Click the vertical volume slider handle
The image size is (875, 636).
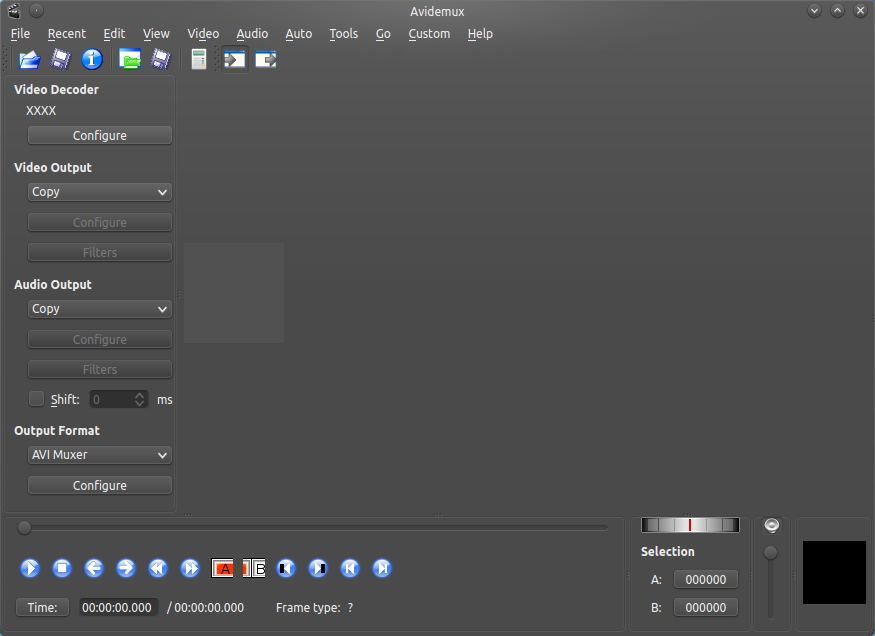[x=770, y=553]
